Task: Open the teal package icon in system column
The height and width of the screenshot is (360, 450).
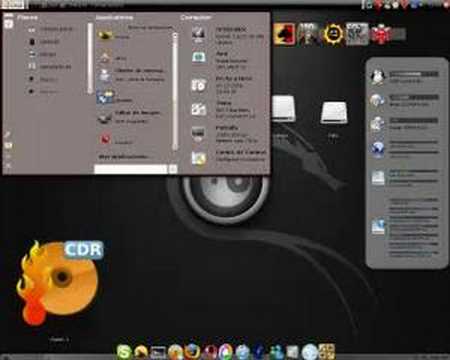Action: tap(199, 57)
